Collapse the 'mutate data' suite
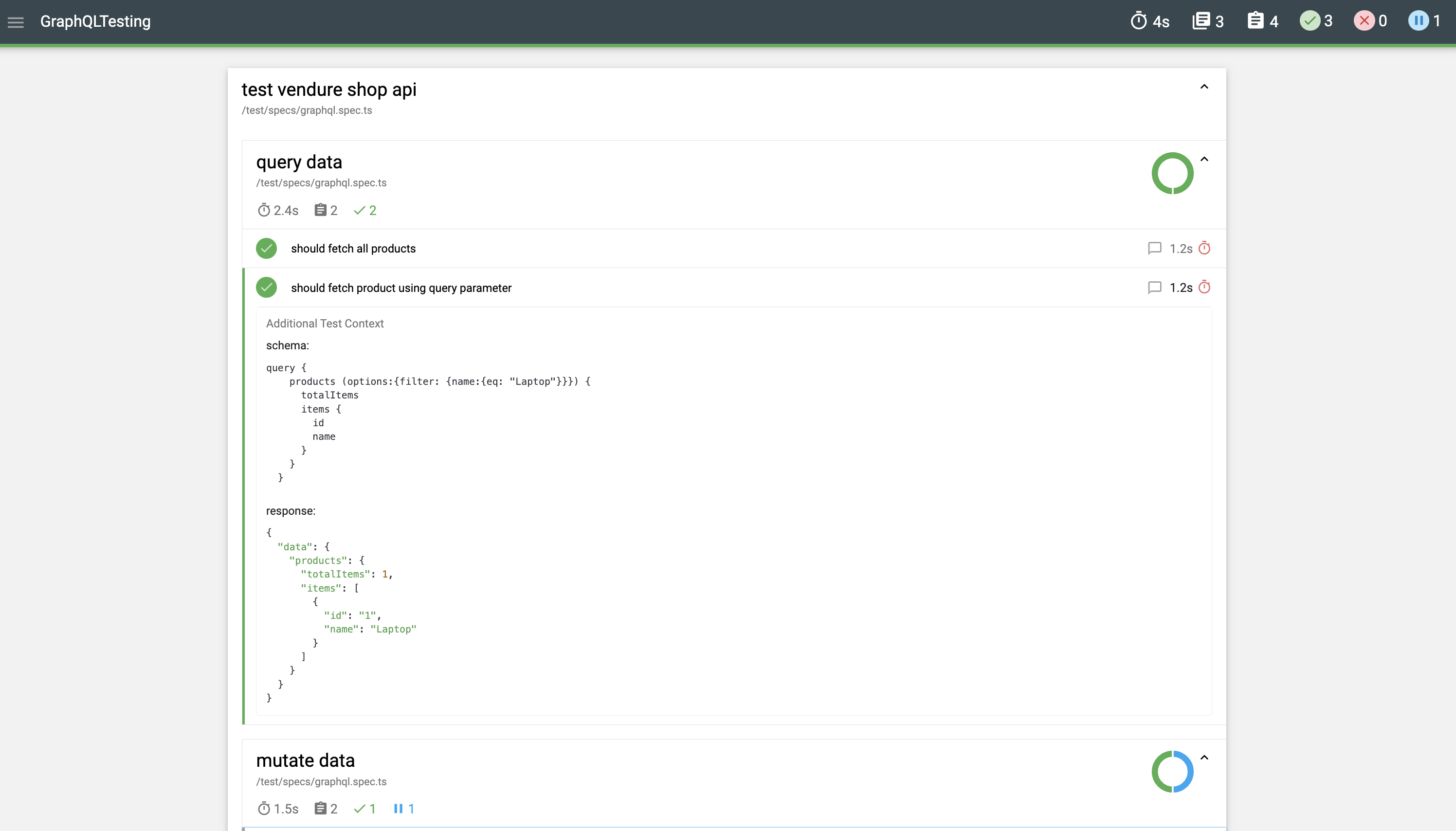The width and height of the screenshot is (1456, 831). coord(1204,758)
